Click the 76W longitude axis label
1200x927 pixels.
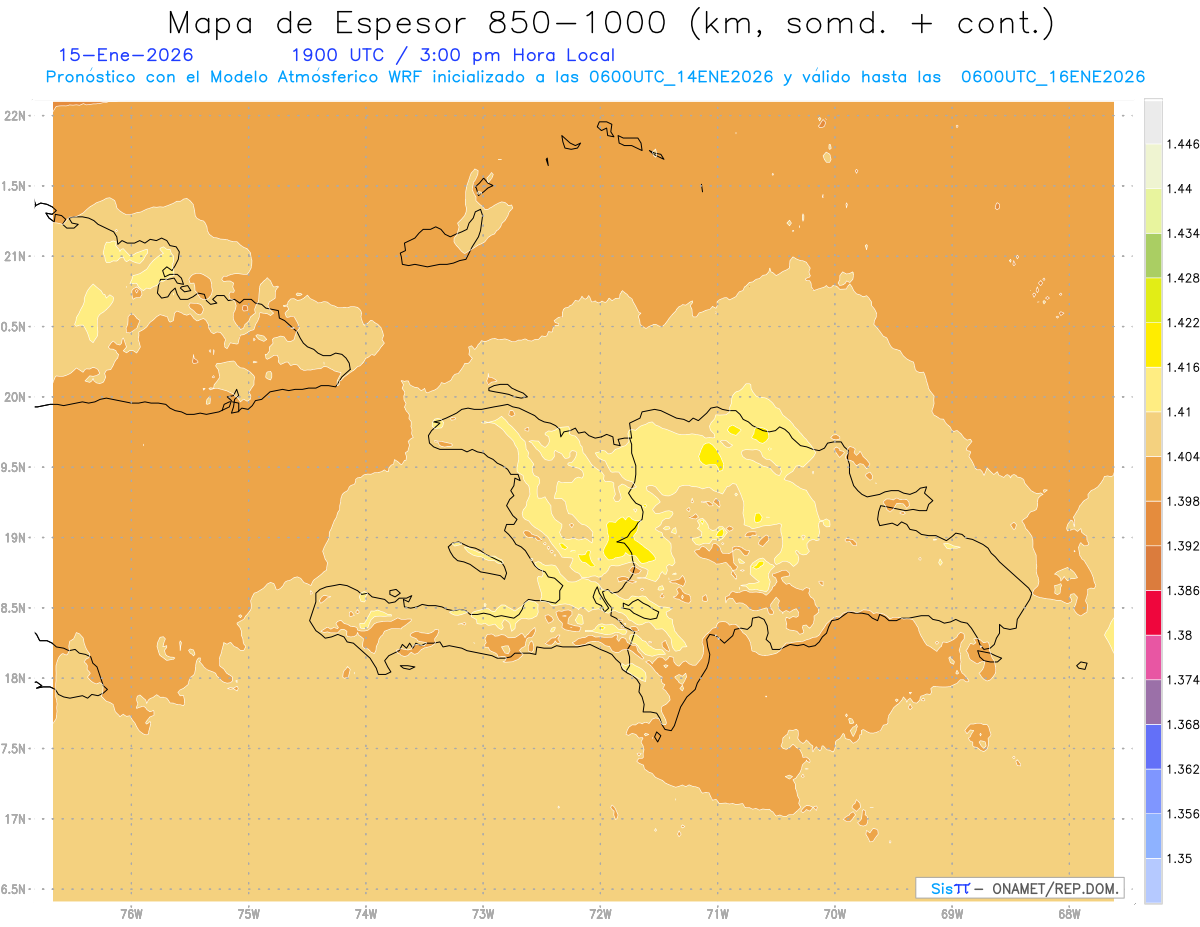coord(131,913)
